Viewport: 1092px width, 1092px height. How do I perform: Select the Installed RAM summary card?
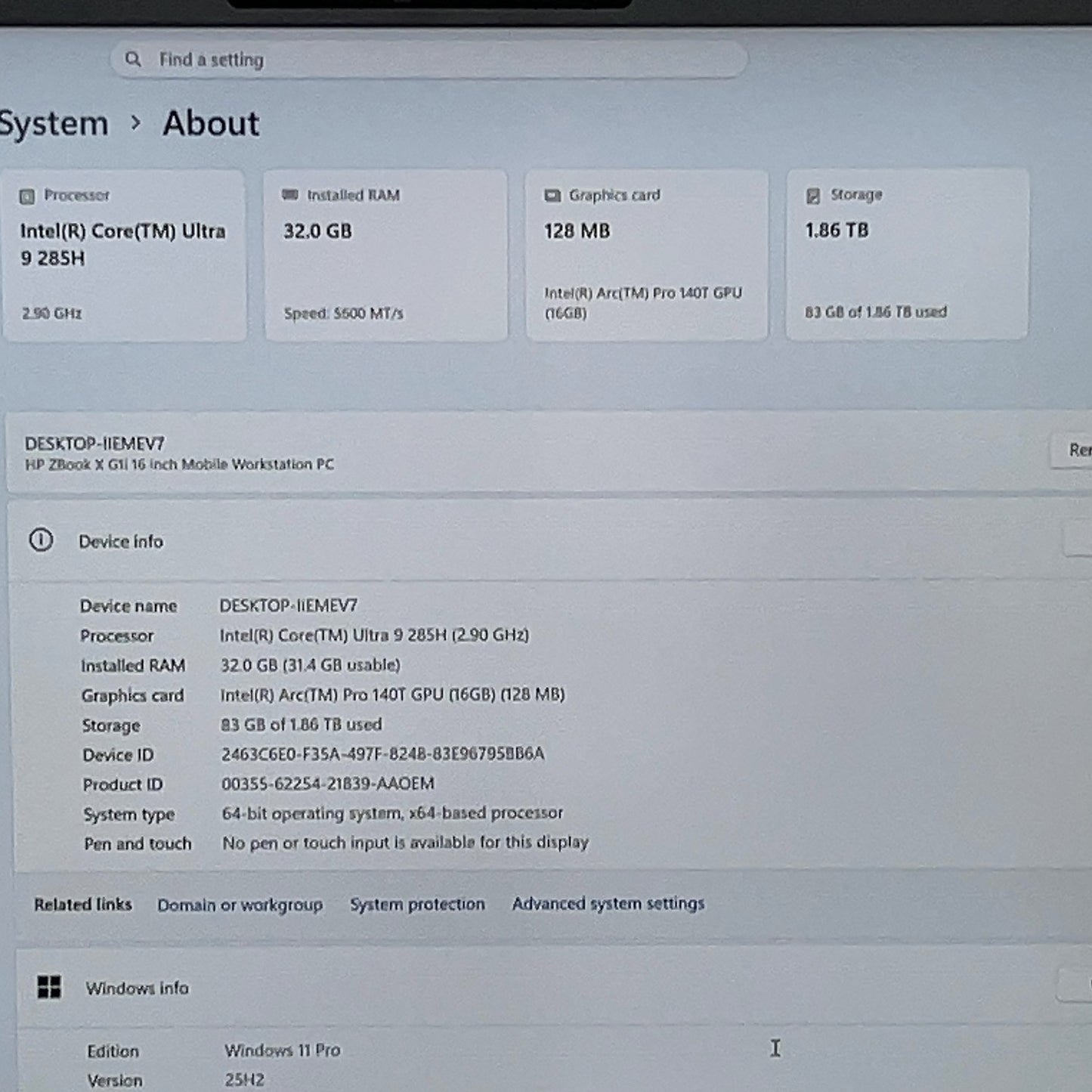pyautogui.click(x=385, y=255)
